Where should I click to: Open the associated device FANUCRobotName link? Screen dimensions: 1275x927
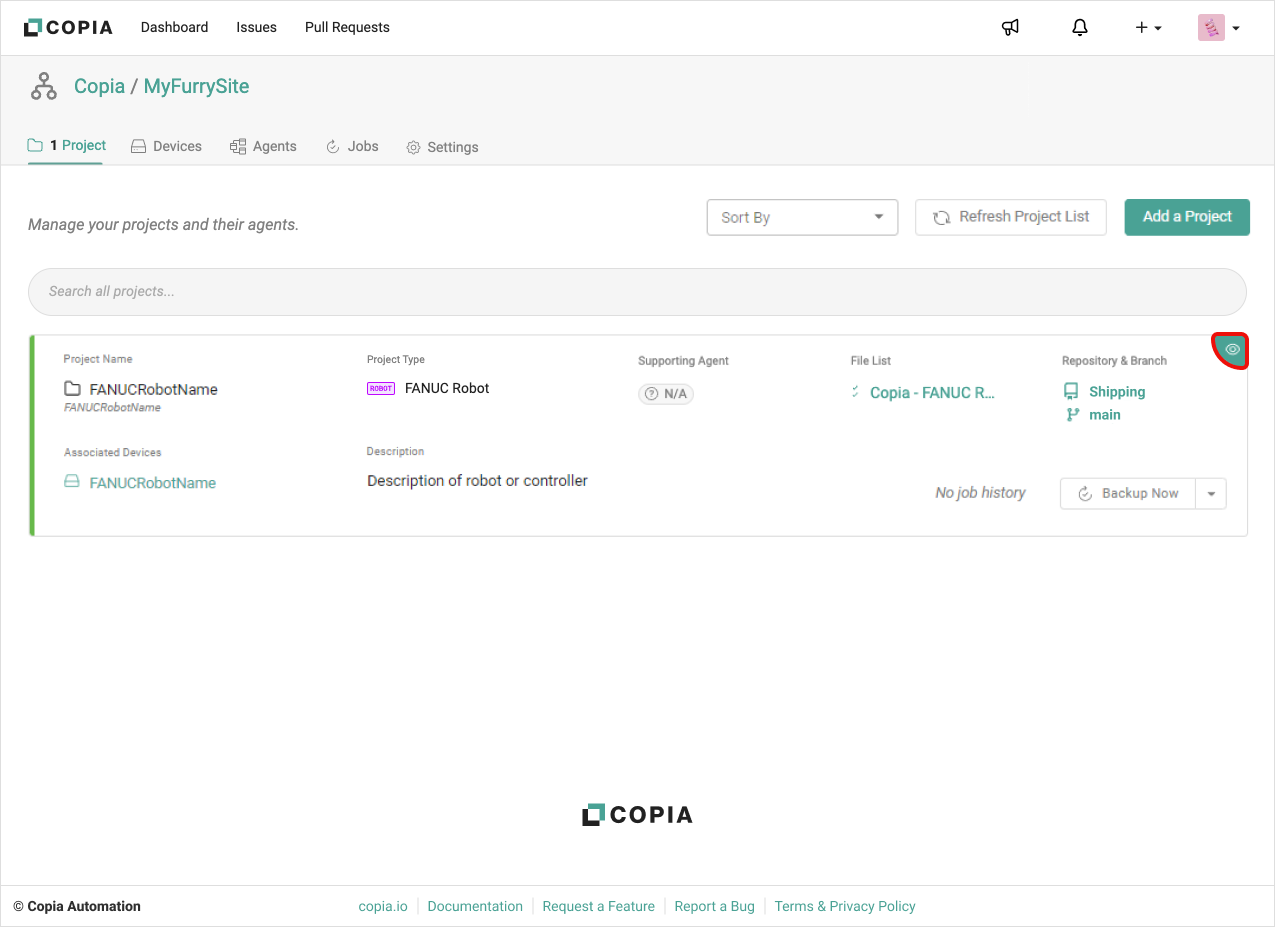click(x=152, y=483)
